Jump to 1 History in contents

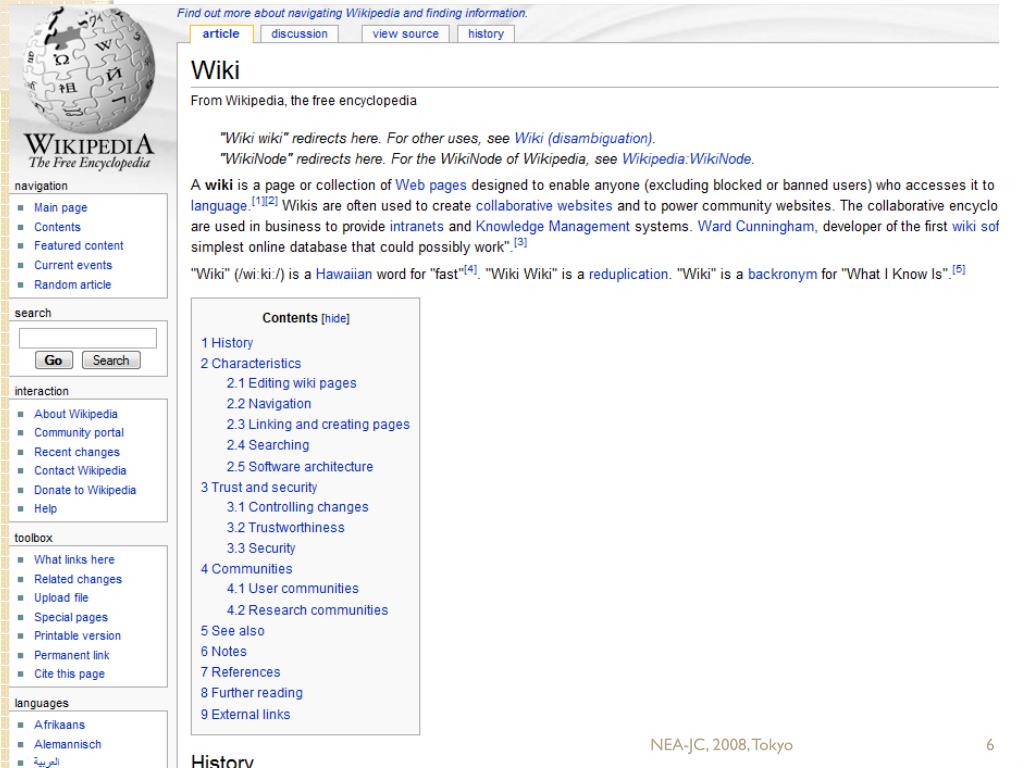(x=227, y=343)
